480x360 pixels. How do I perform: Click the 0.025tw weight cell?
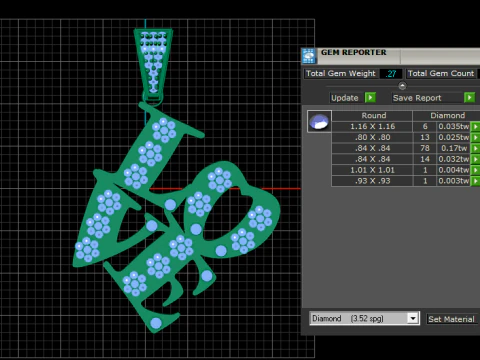tap(454, 137)
